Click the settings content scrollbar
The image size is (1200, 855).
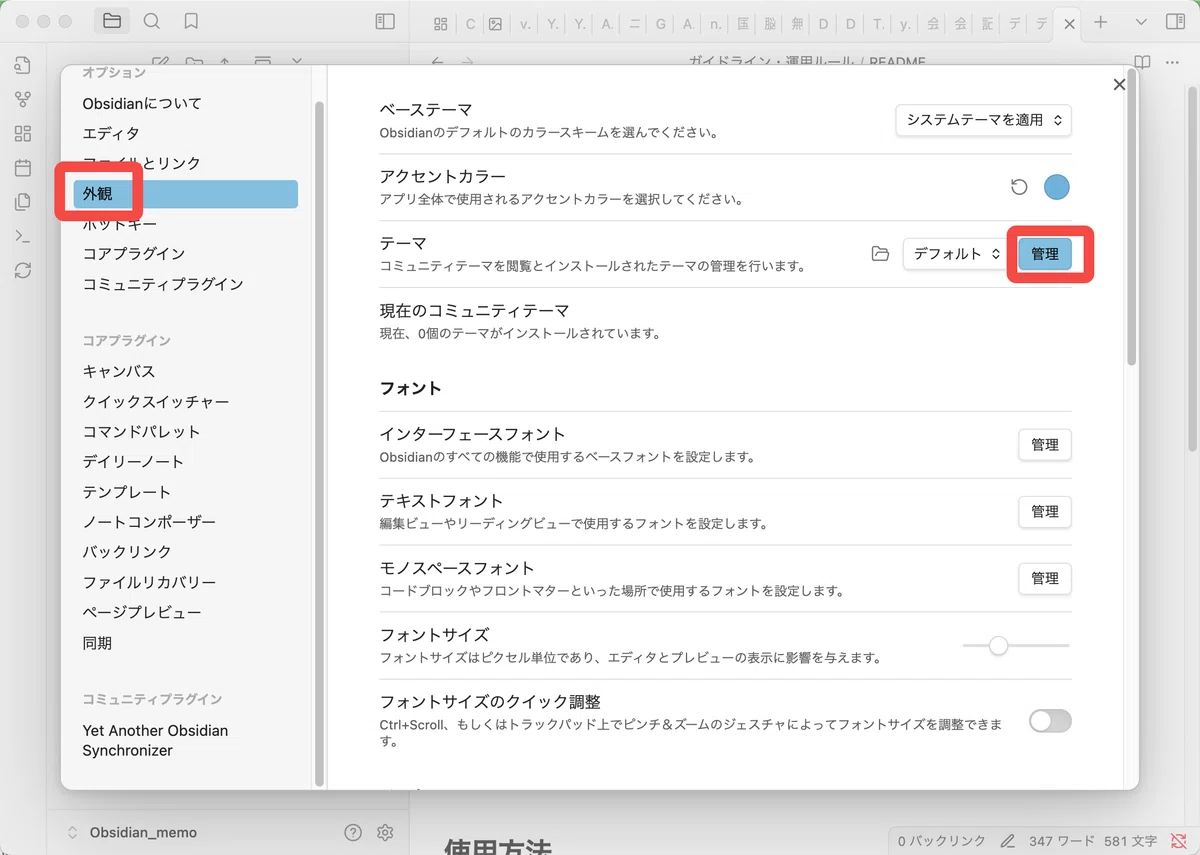[x=1131, y=218]
